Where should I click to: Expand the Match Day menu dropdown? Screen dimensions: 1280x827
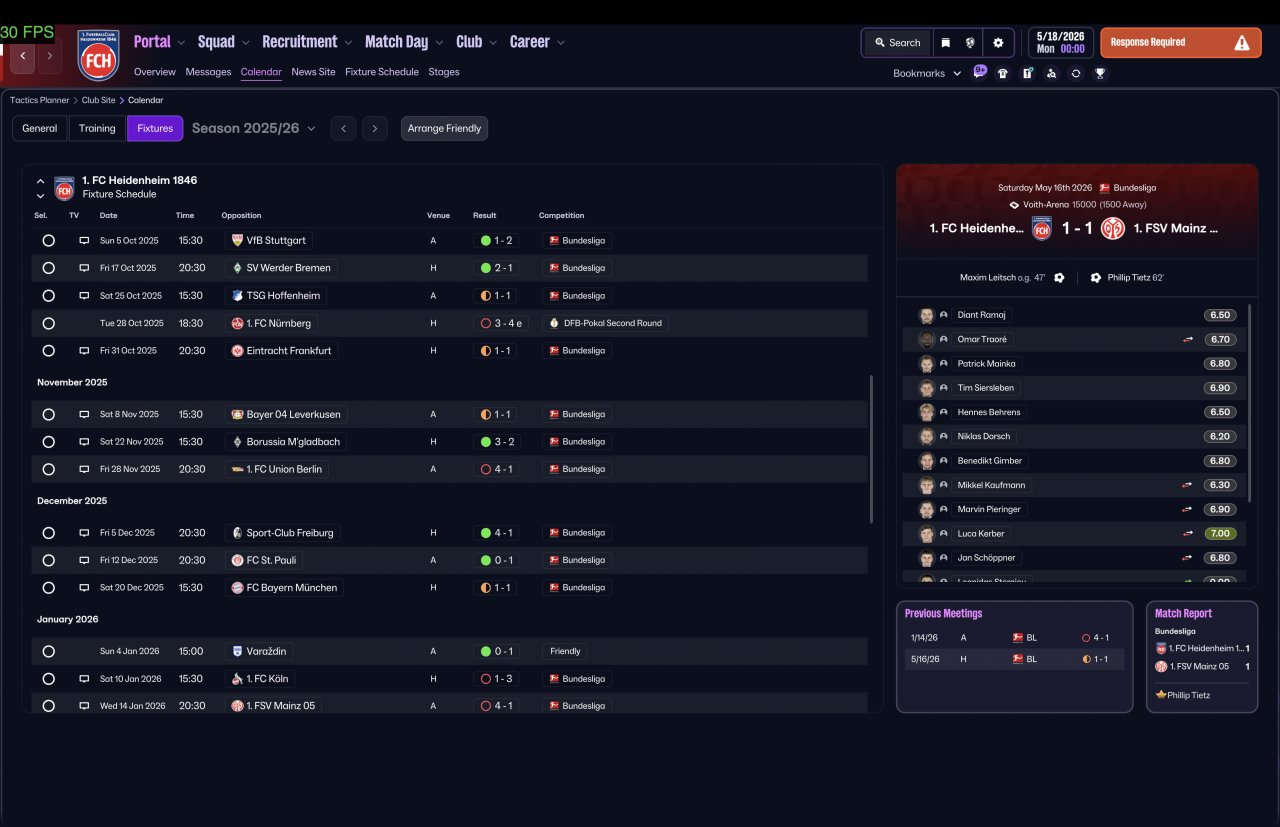point(438,43)
